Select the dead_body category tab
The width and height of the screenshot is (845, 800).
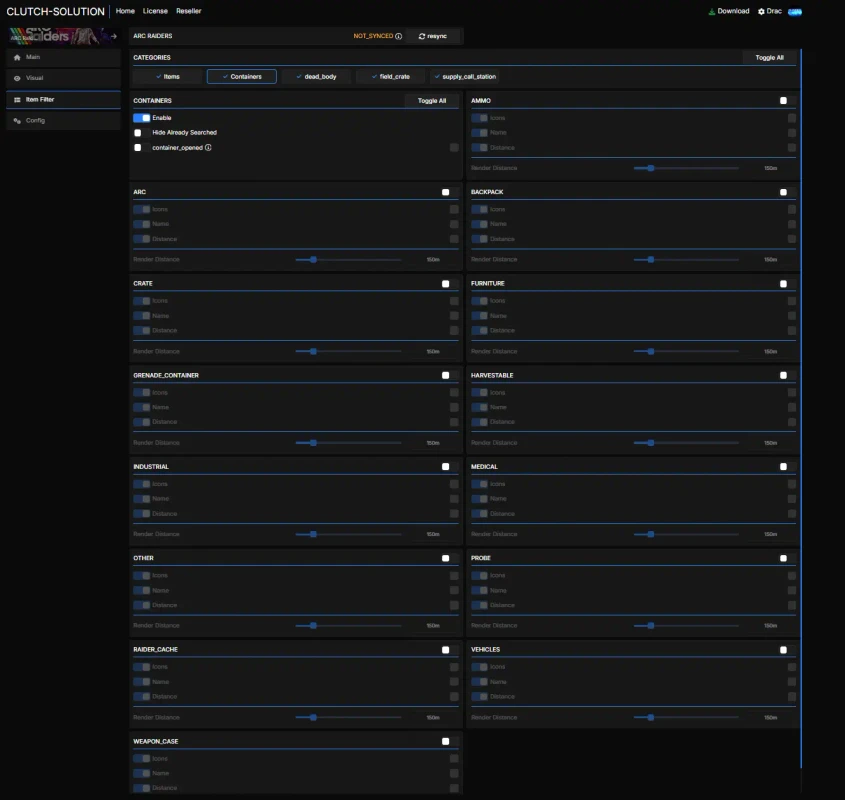click(316, 77)
